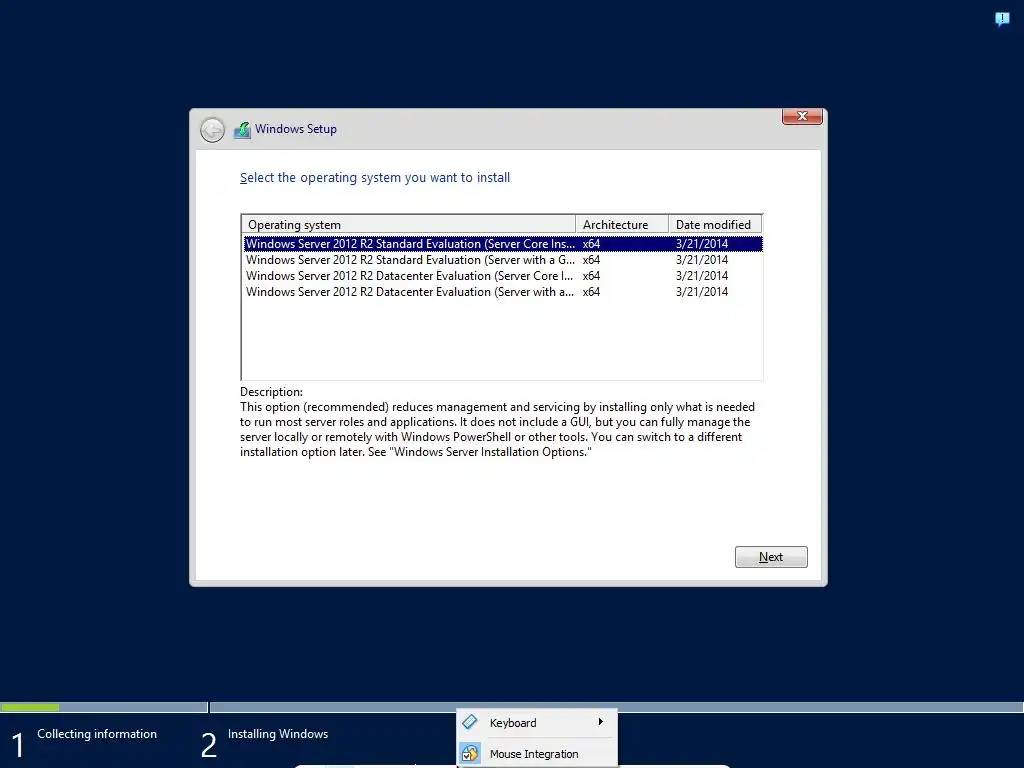Click the Keyboard menu icon
Image resolution: width=1024 pixels, height=768 pixels.
(x=470, y=722)
